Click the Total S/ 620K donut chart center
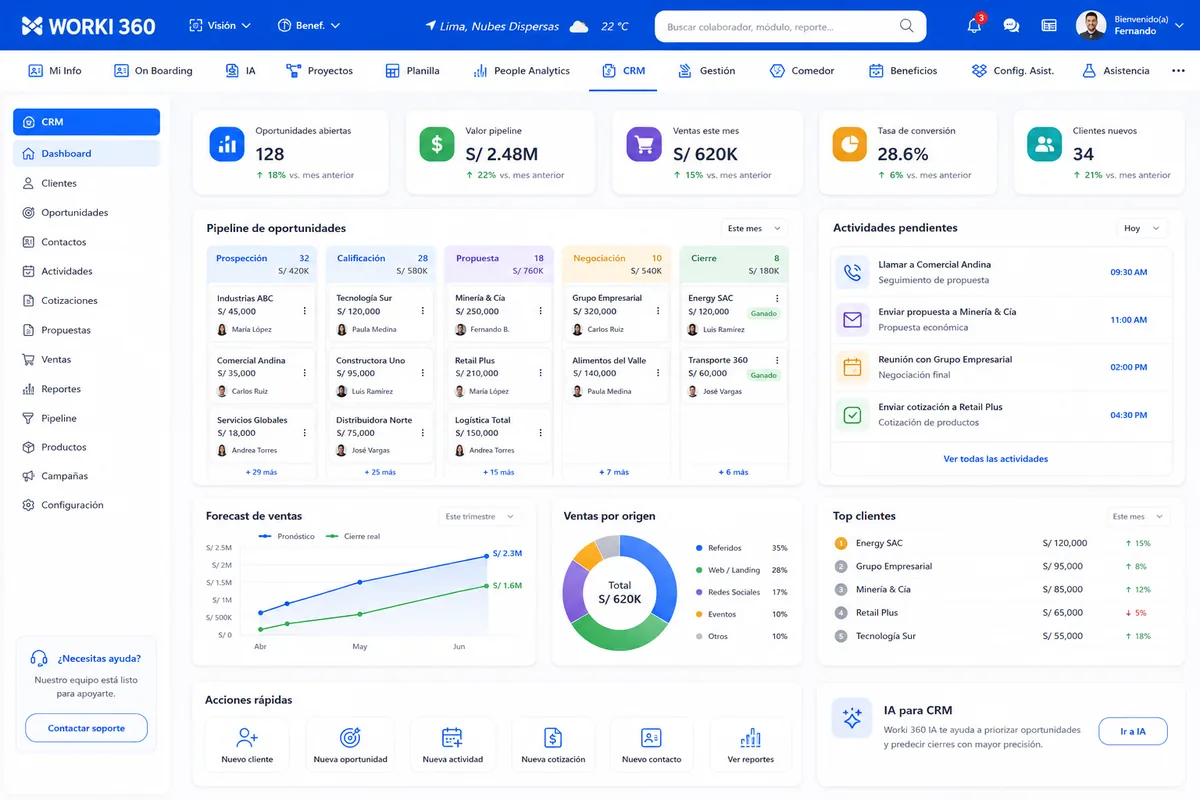1200x800 pixels. 620,592
